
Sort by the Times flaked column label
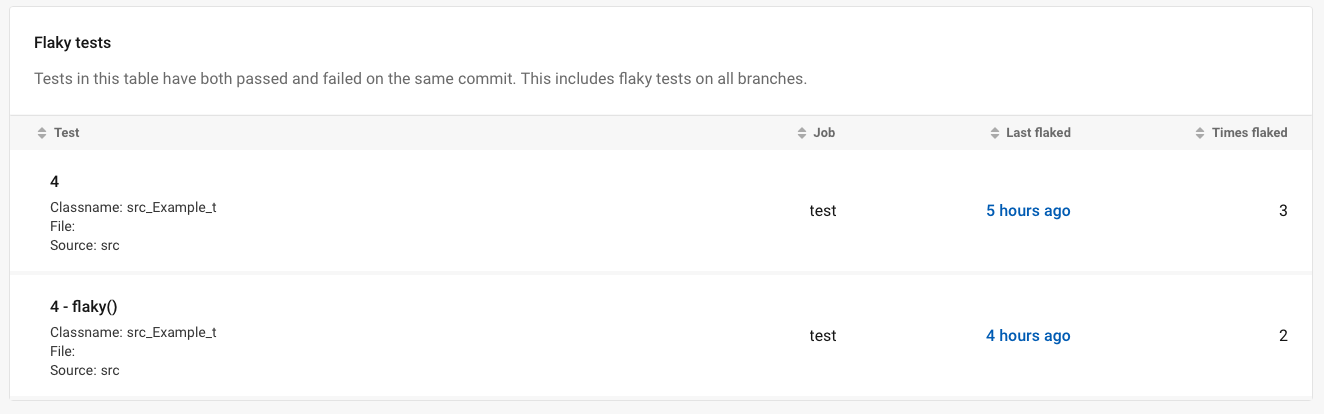1249,133
